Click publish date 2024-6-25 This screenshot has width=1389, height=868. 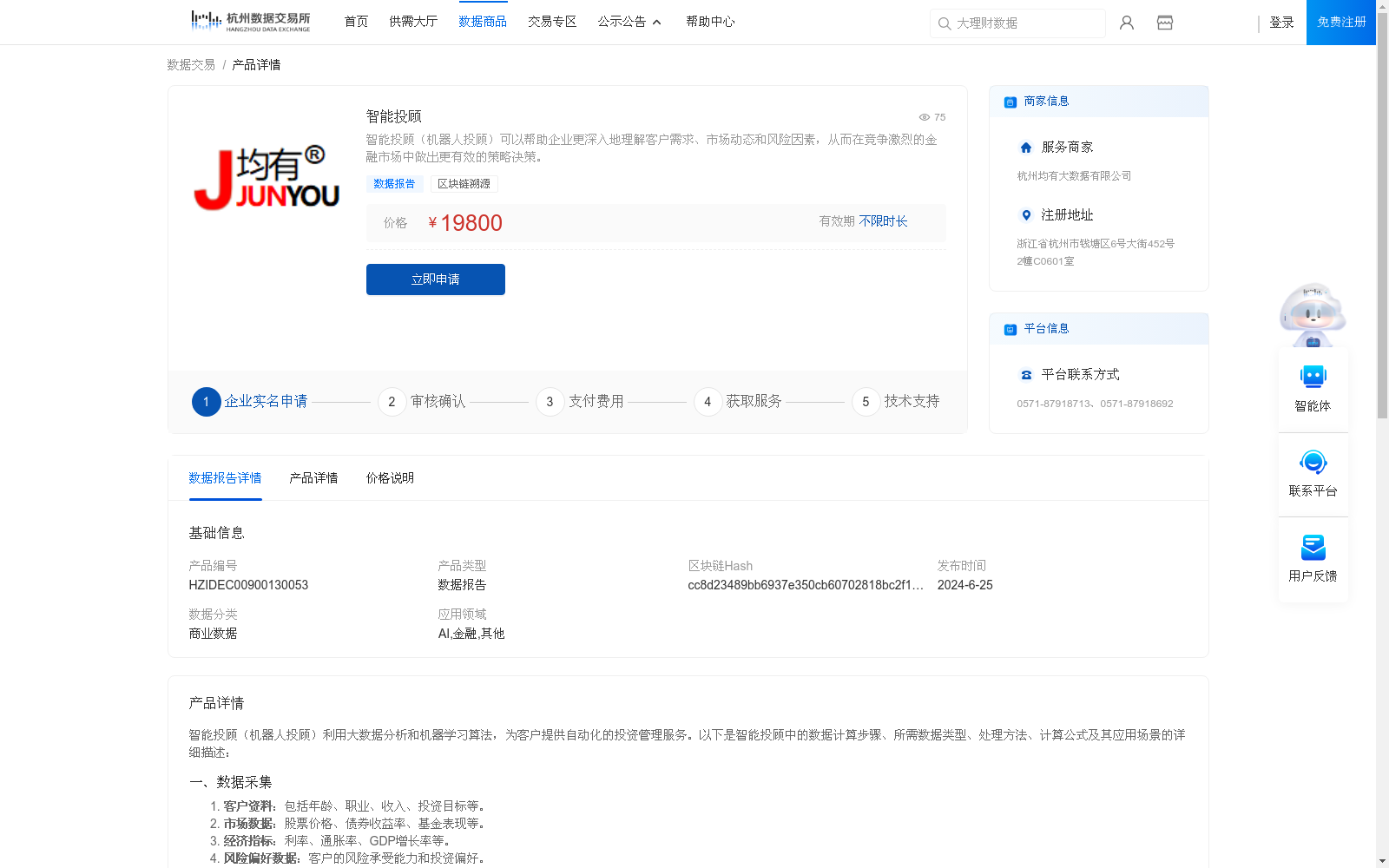coord(965,585)
